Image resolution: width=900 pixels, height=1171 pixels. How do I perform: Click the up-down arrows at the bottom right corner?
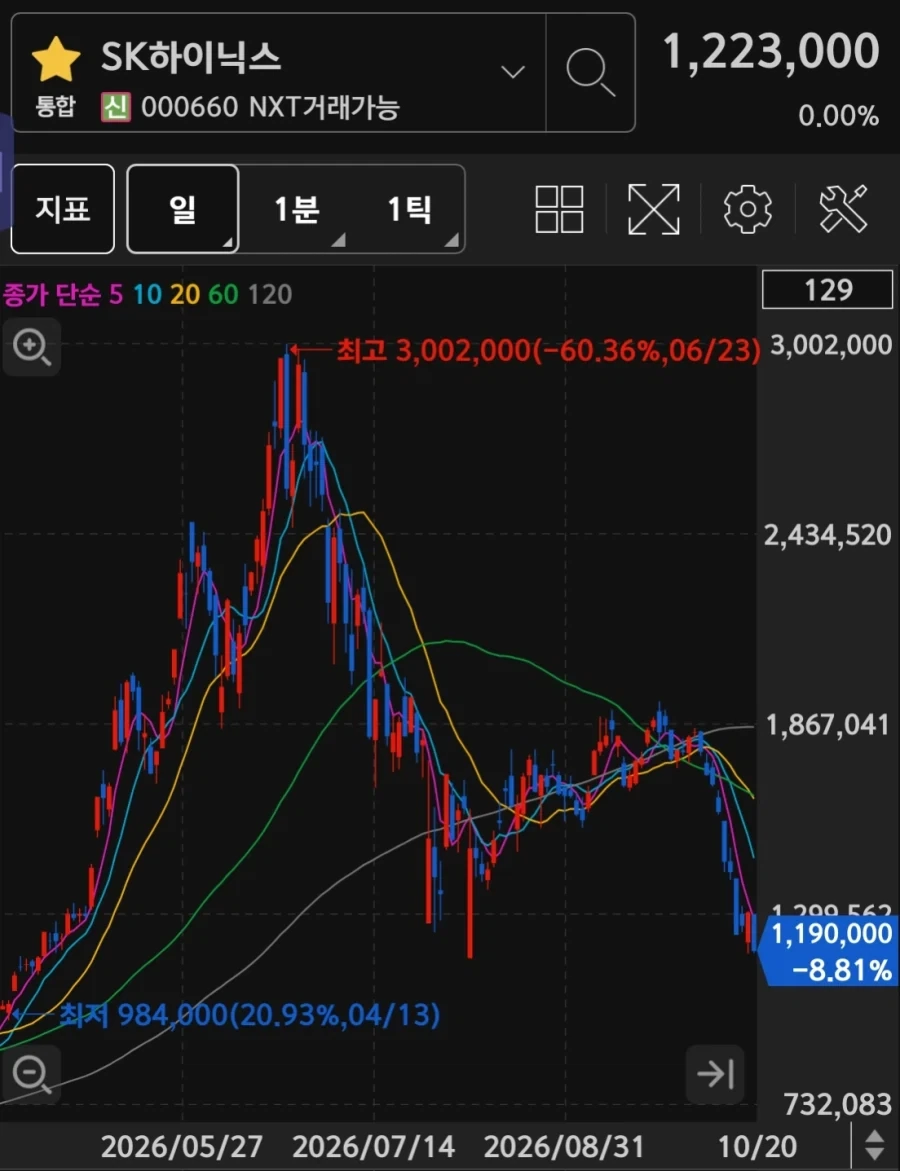(x=875, y=1146)
